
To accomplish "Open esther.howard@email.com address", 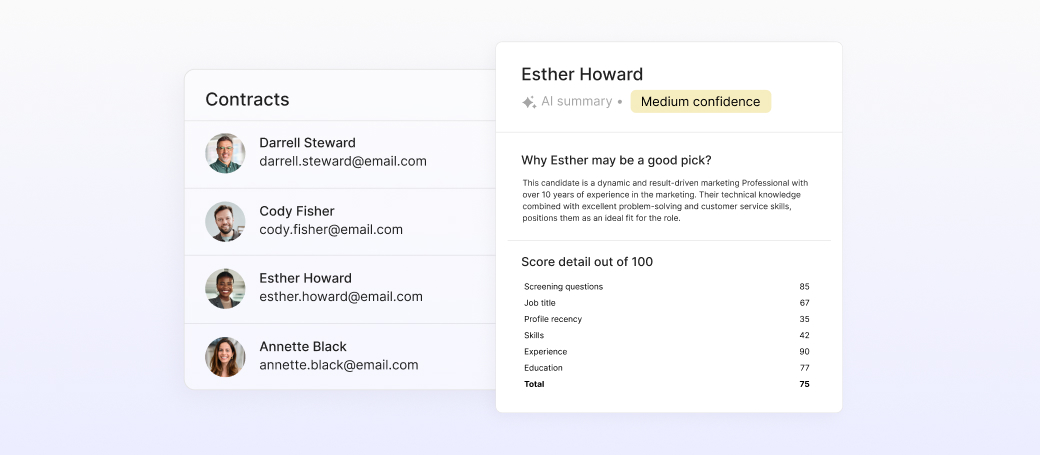I will coord(341,296).
